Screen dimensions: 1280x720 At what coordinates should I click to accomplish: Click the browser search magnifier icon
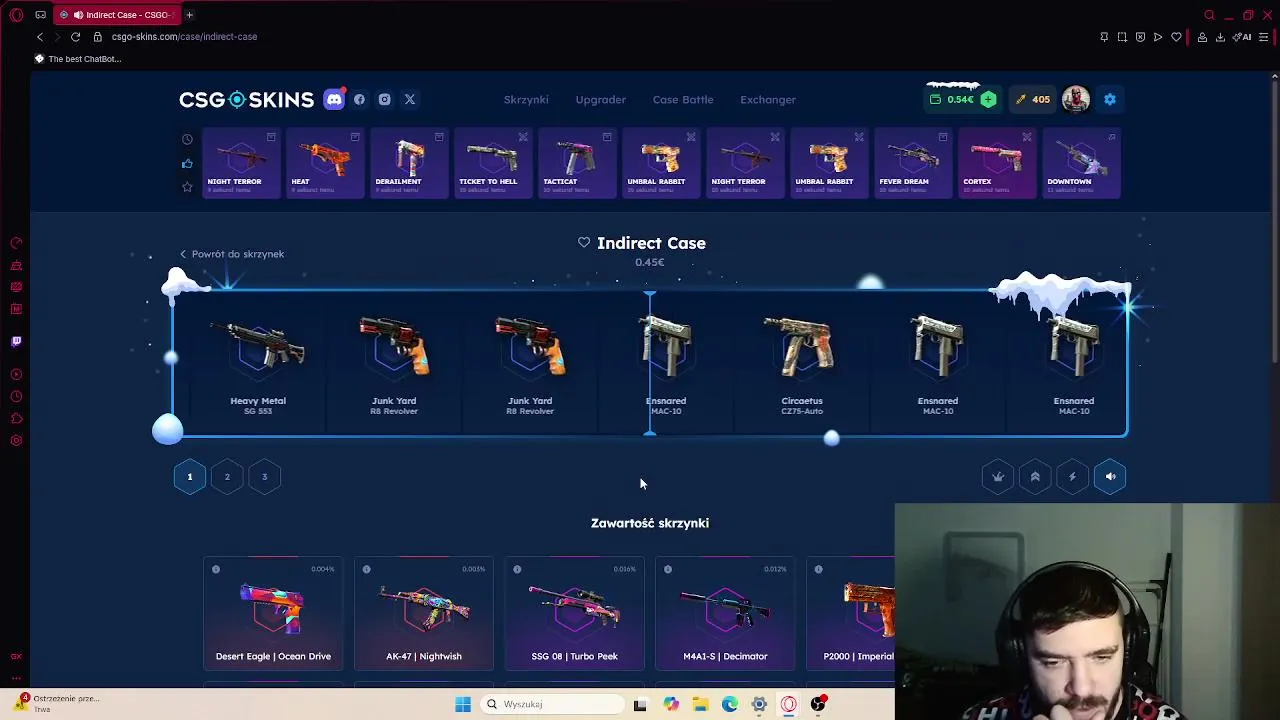point(1210,15)
